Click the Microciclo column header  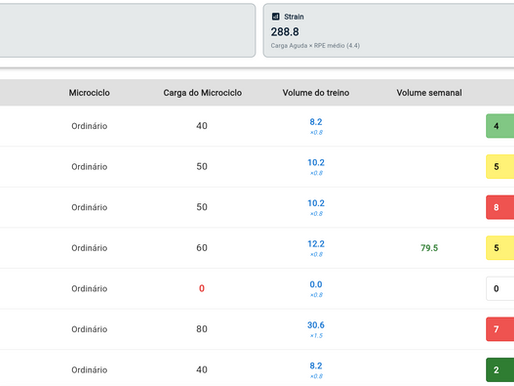click(x=89, y=93)
